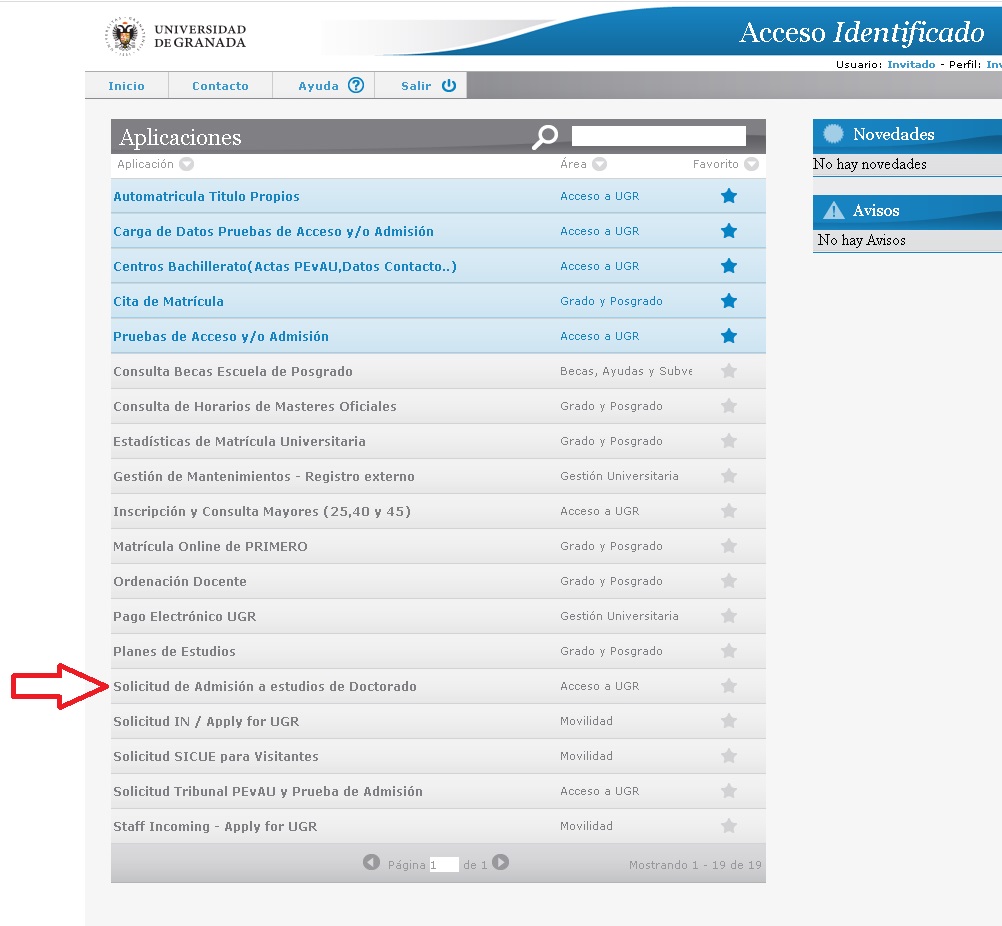Screen dimensions: 1002x926
Task: Click the Novedades badge icon
Action: pyautogui.click(x=833, y=134)
